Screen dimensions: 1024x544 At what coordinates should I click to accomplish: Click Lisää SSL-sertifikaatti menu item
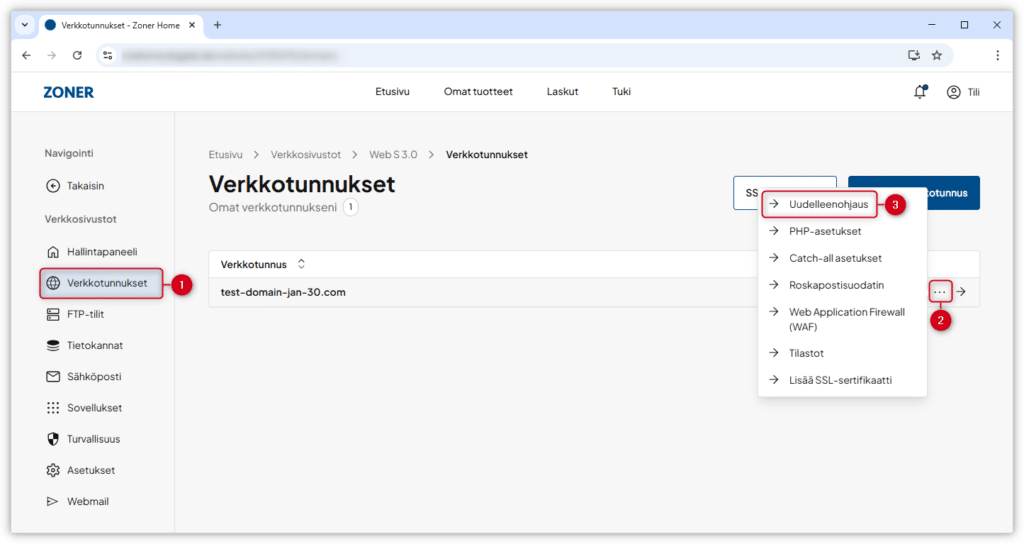840,380
